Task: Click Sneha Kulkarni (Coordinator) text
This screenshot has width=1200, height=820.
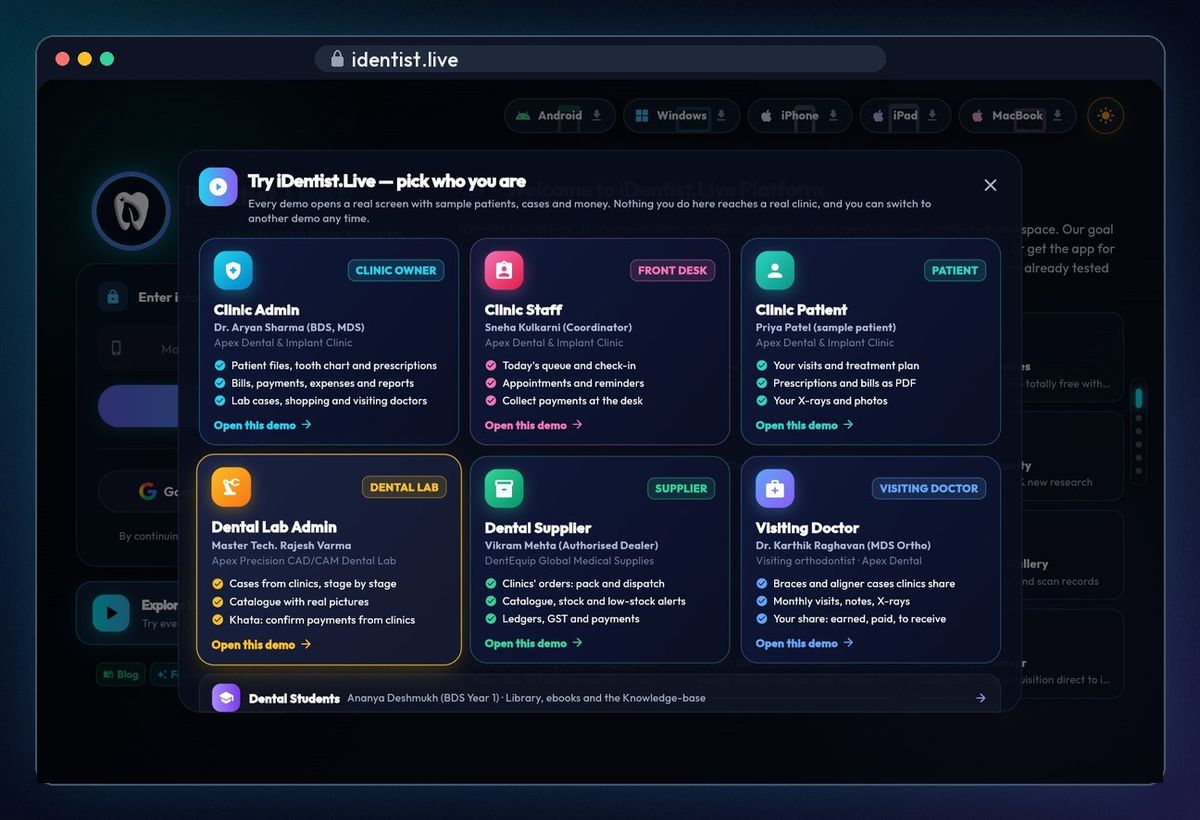Action: pyautogui.click(x=558, y=327)
